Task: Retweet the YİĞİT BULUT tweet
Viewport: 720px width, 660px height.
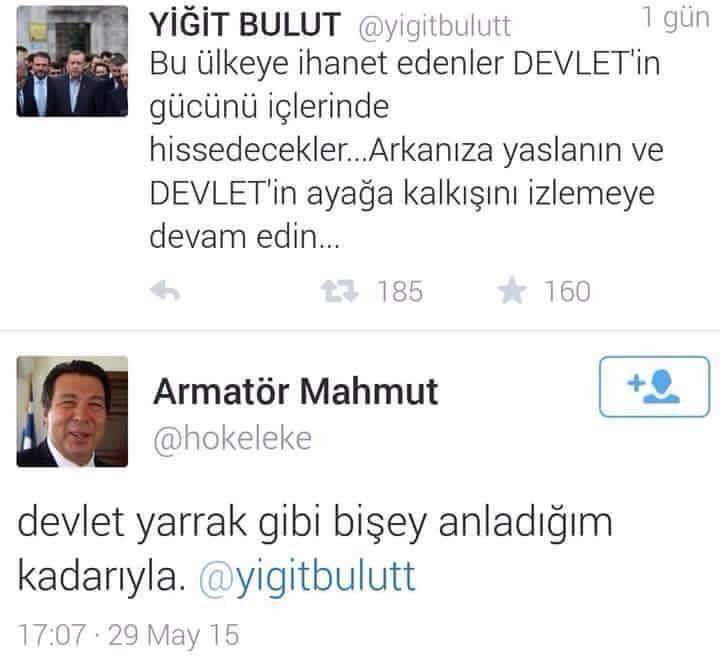Action: [x=339, y=291]
